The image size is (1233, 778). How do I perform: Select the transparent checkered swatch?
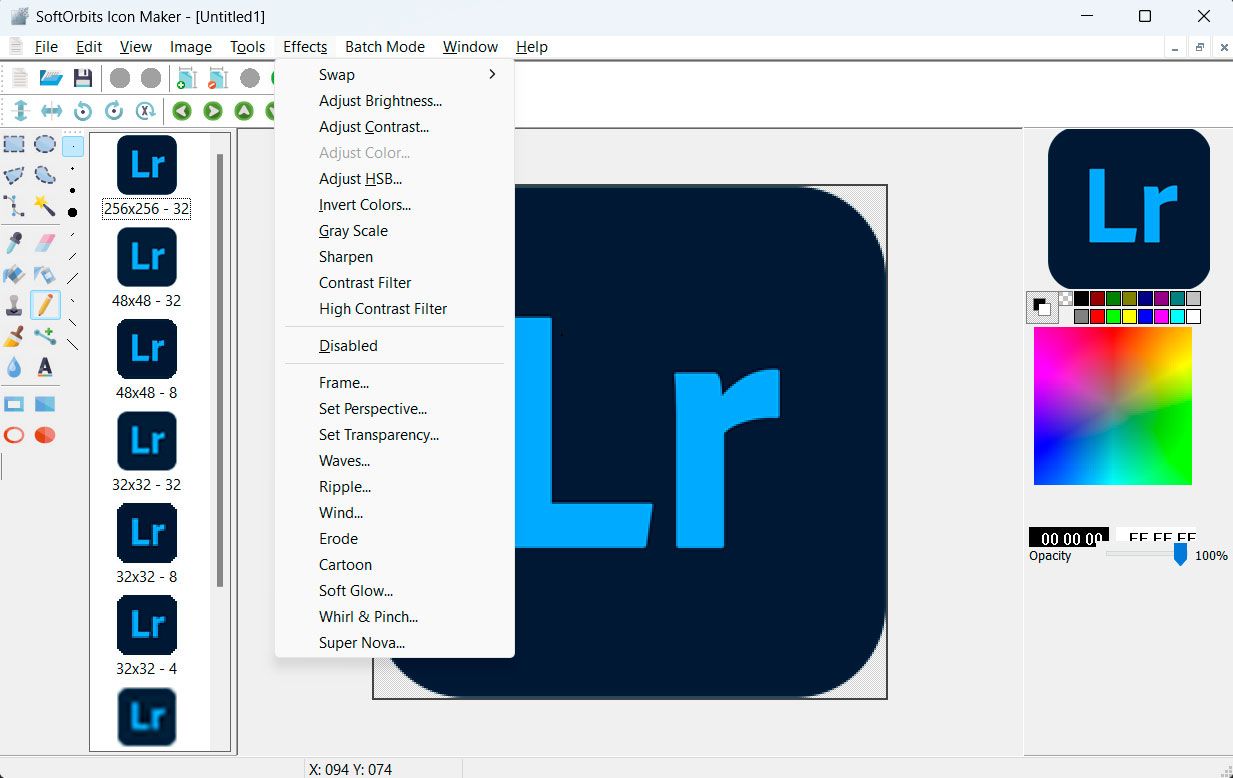pos(1066,298)
